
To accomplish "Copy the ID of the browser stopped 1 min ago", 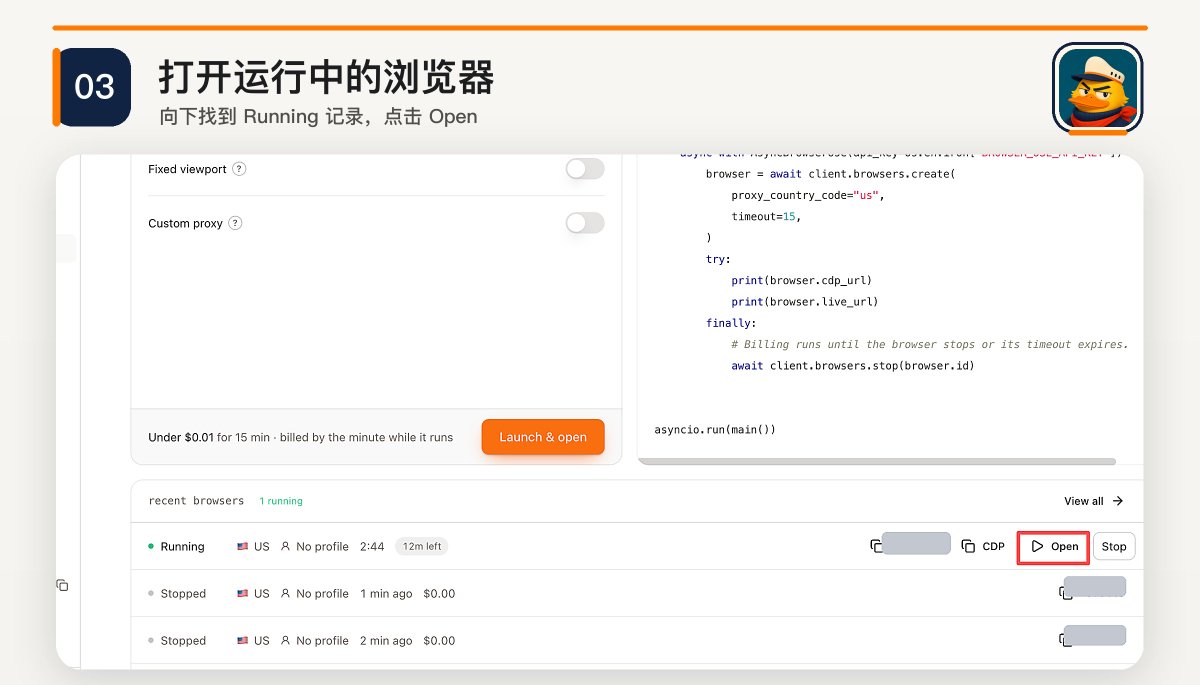I will (1065, 593).
